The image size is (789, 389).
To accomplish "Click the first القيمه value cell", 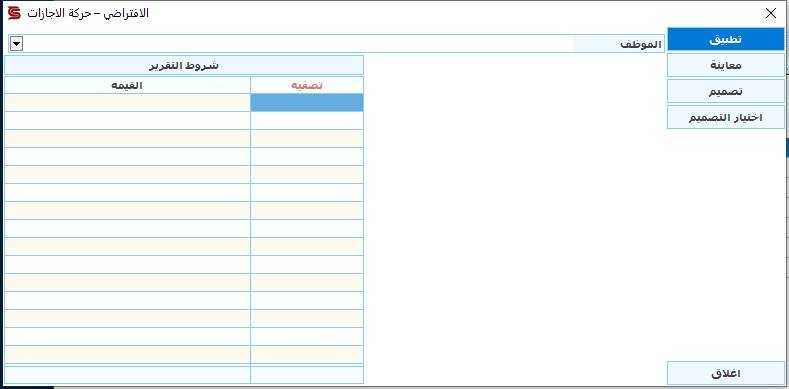I will 127,102.
